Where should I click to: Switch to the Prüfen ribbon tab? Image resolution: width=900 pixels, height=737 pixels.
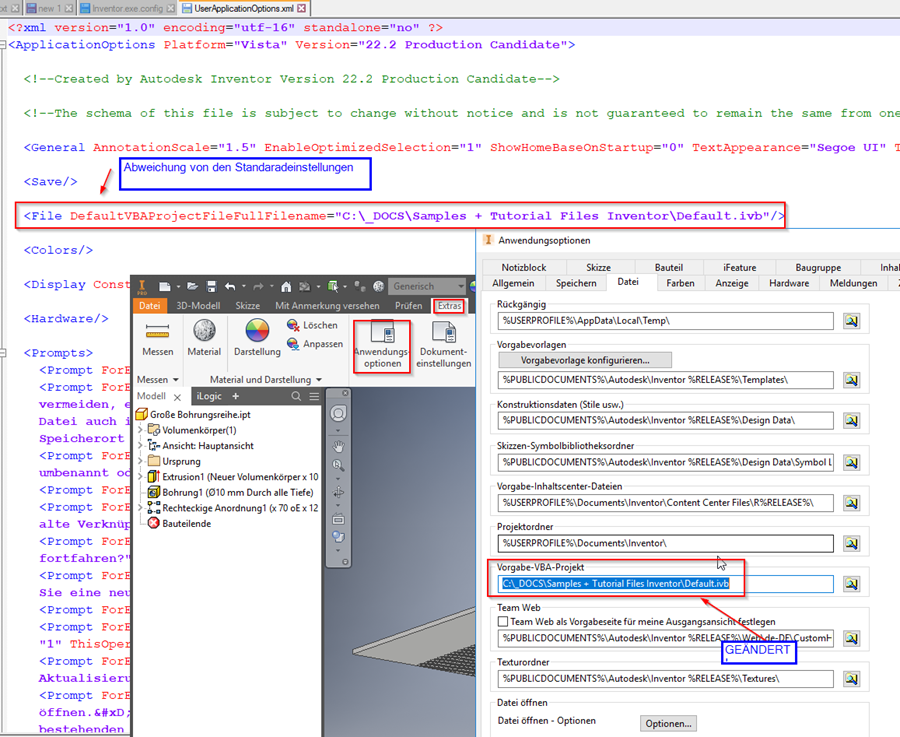[408, 306]
